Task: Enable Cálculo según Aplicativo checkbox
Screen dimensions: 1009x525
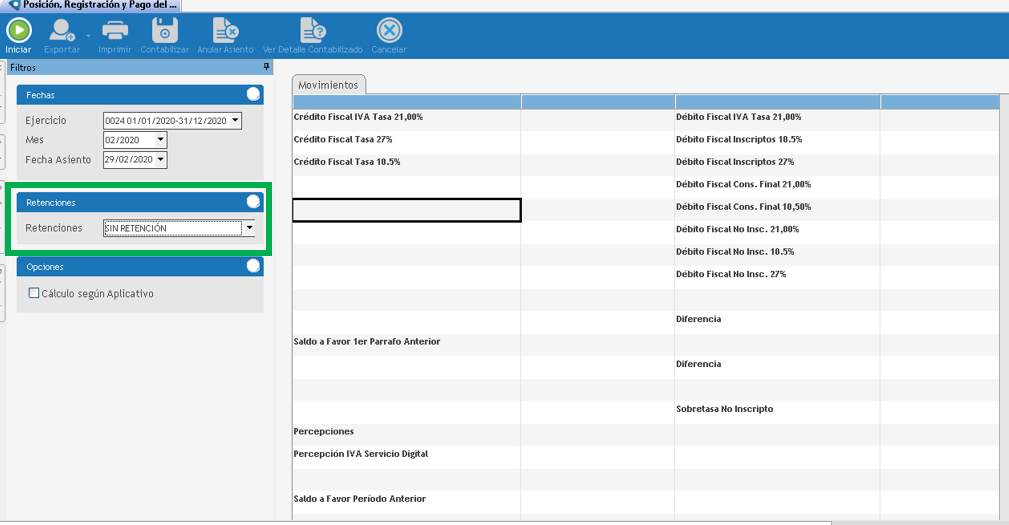Action: pos(35,293)
